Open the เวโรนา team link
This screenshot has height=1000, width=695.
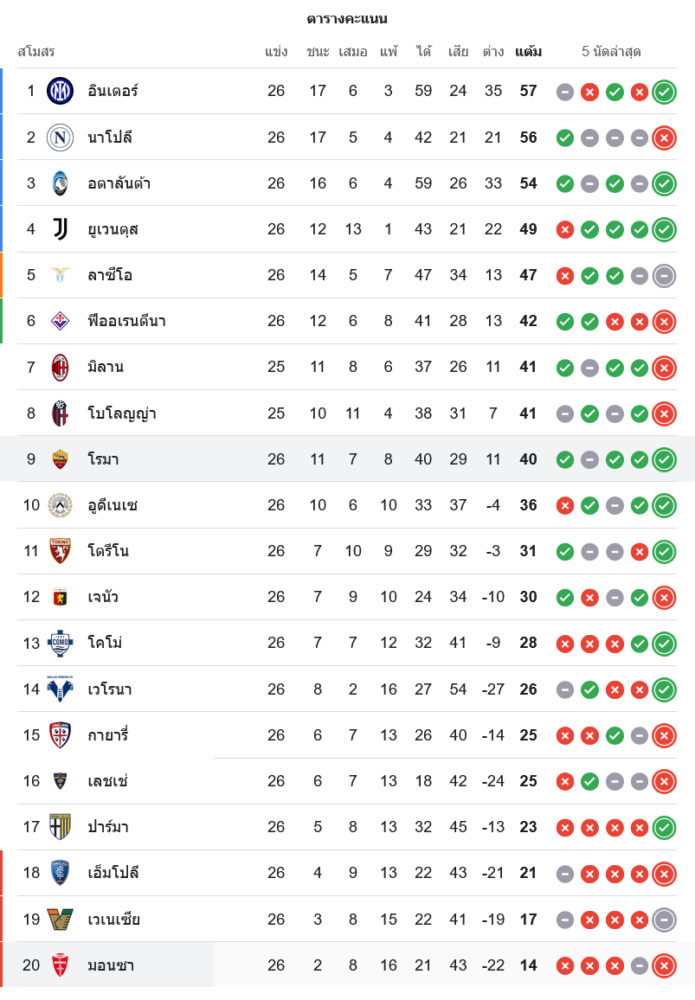110,689
